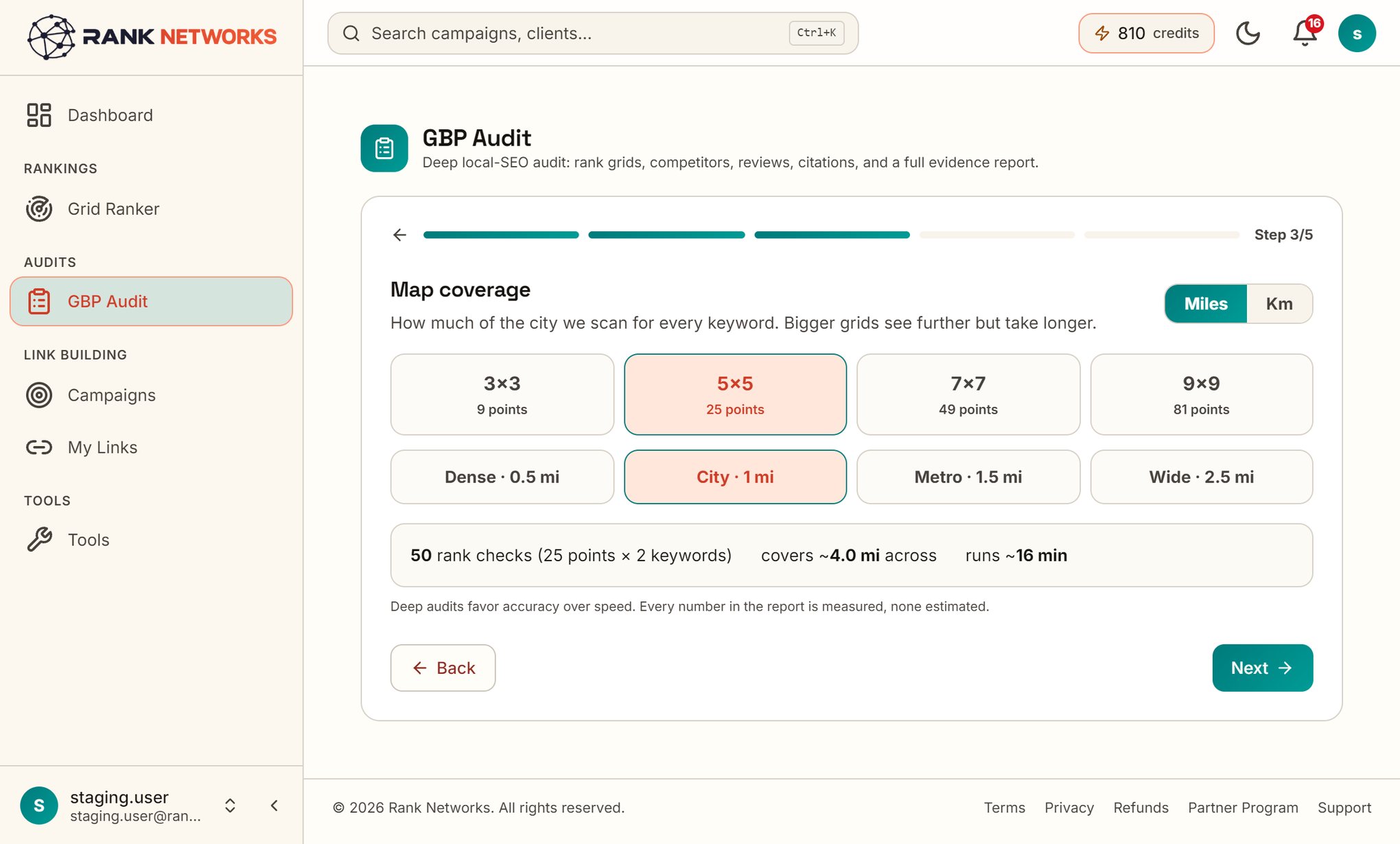The image size is (1400, 844).
Task: Click the first progress step segment
Action: 501,235
